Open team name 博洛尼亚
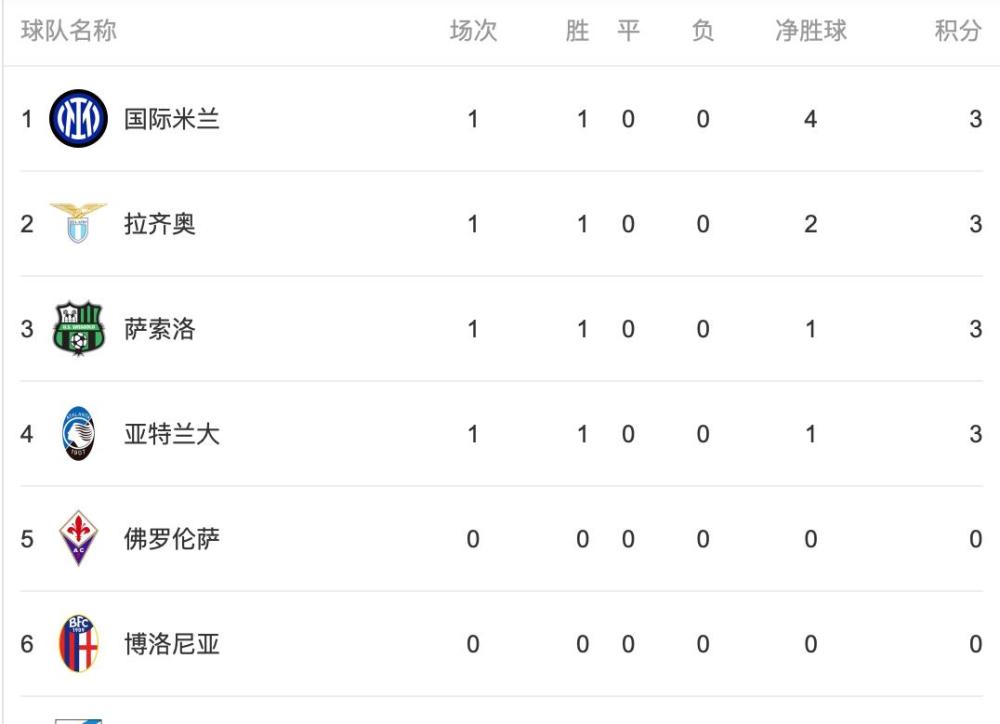This screenshot has width=1000, height=724. (172, 644)
